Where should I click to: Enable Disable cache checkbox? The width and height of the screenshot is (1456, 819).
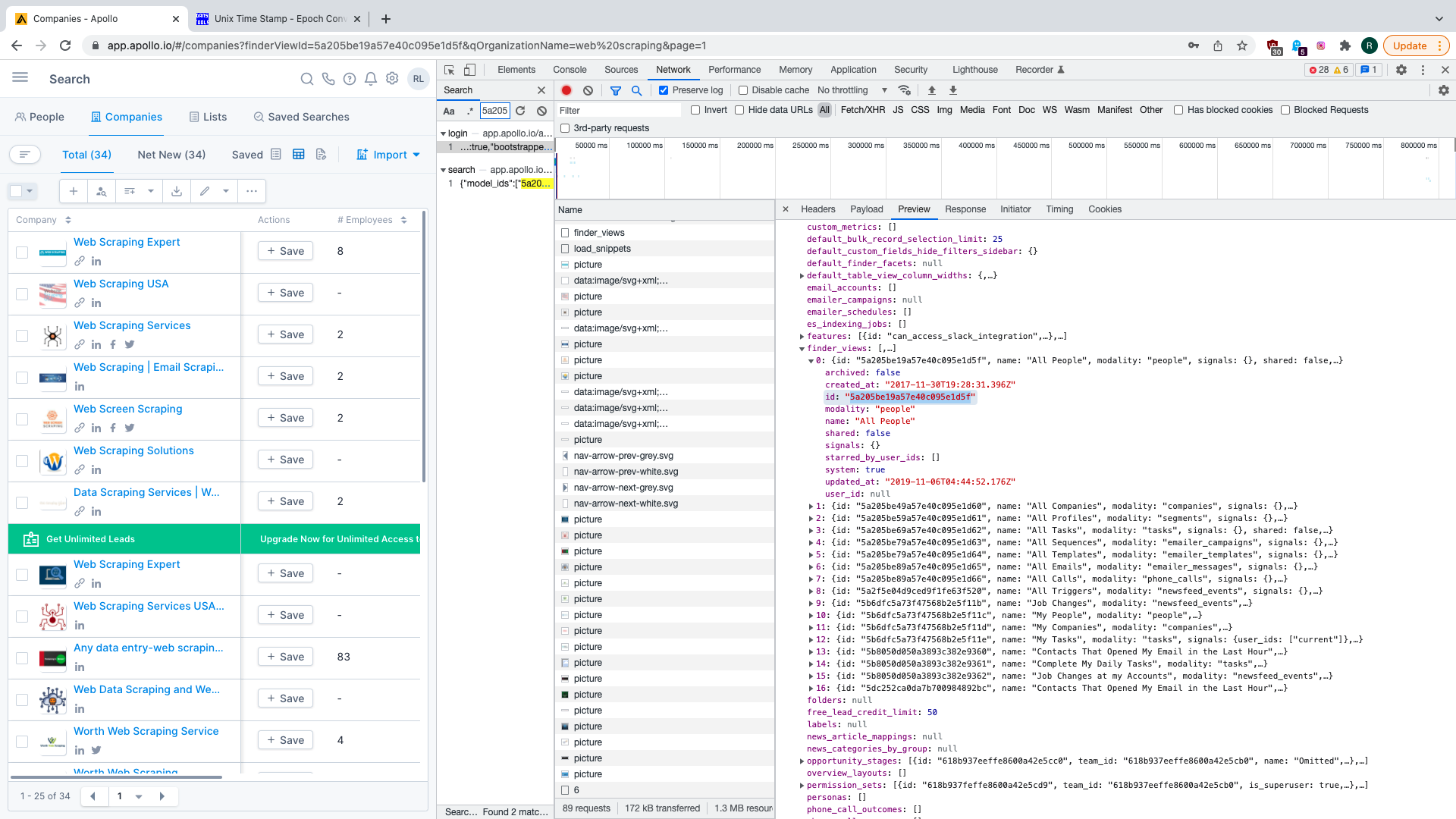(x=743, y=90)
